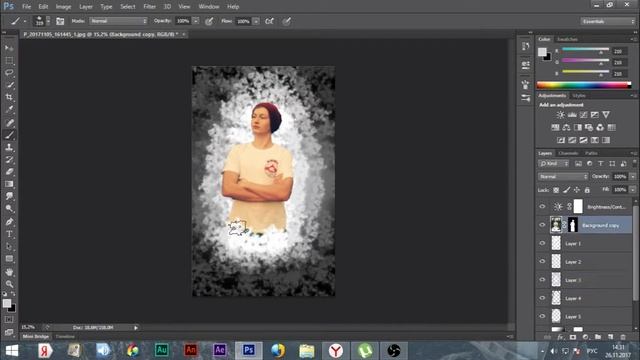Open the layer blend mode dropdown
The height and width of the screenshot is (360, 640).
[563, 176]
